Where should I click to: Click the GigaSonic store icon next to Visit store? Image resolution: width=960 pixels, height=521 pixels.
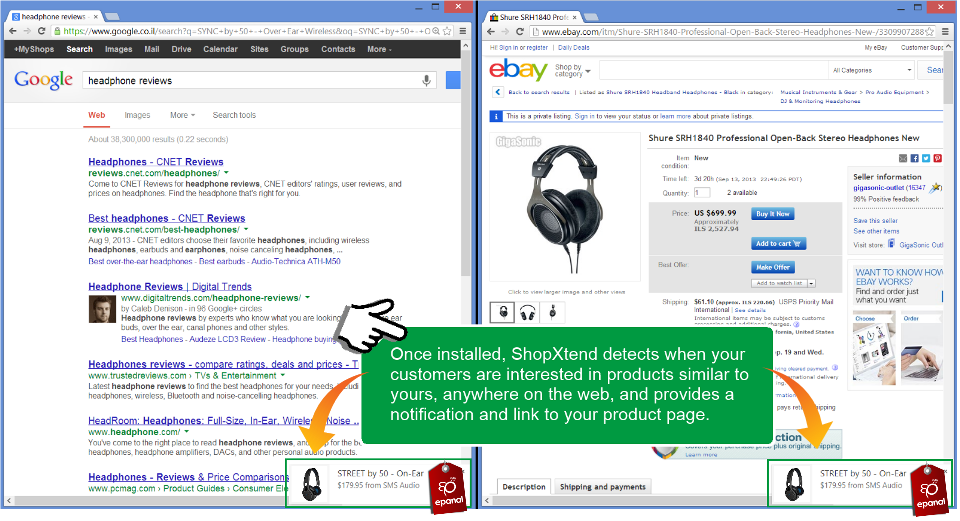(891, 244)
